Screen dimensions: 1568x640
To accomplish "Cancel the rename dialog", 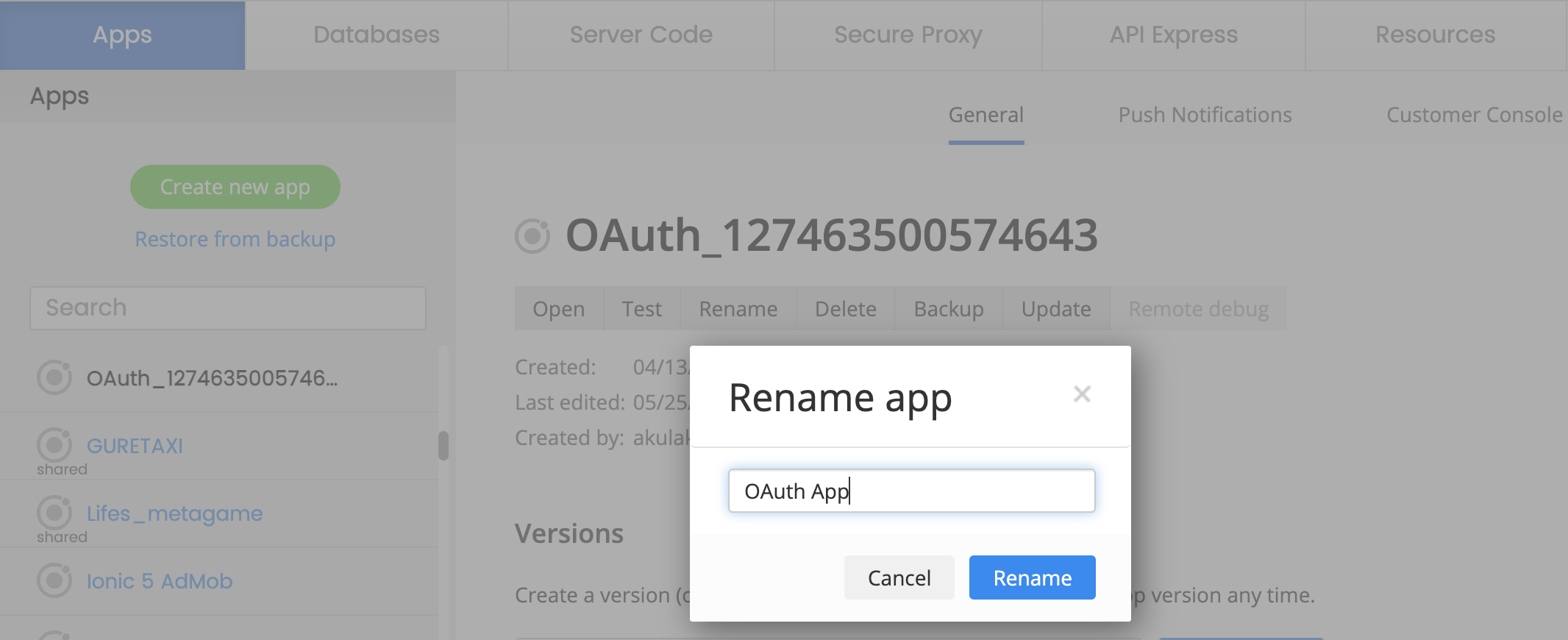I will pyautogui.click(x=899, y=577).
